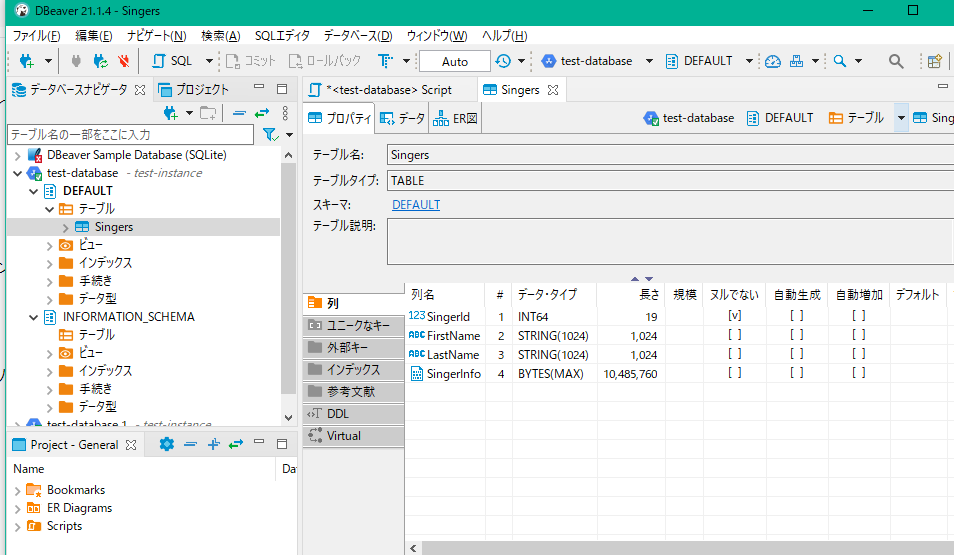This screenshot has height=555, width=954.
Task: Minimize the database navigator panel
Action: (259, 88)
